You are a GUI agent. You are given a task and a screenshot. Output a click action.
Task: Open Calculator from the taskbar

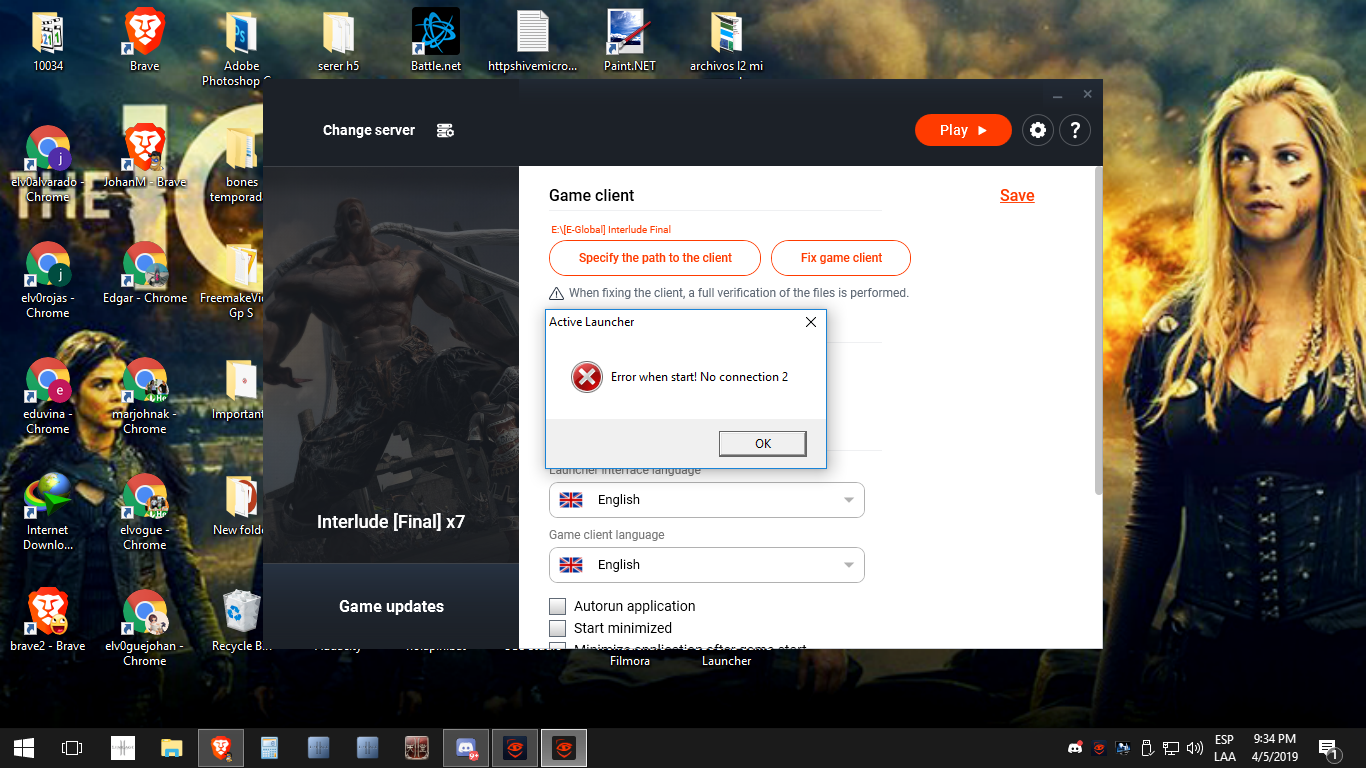[x=269, y=747]
